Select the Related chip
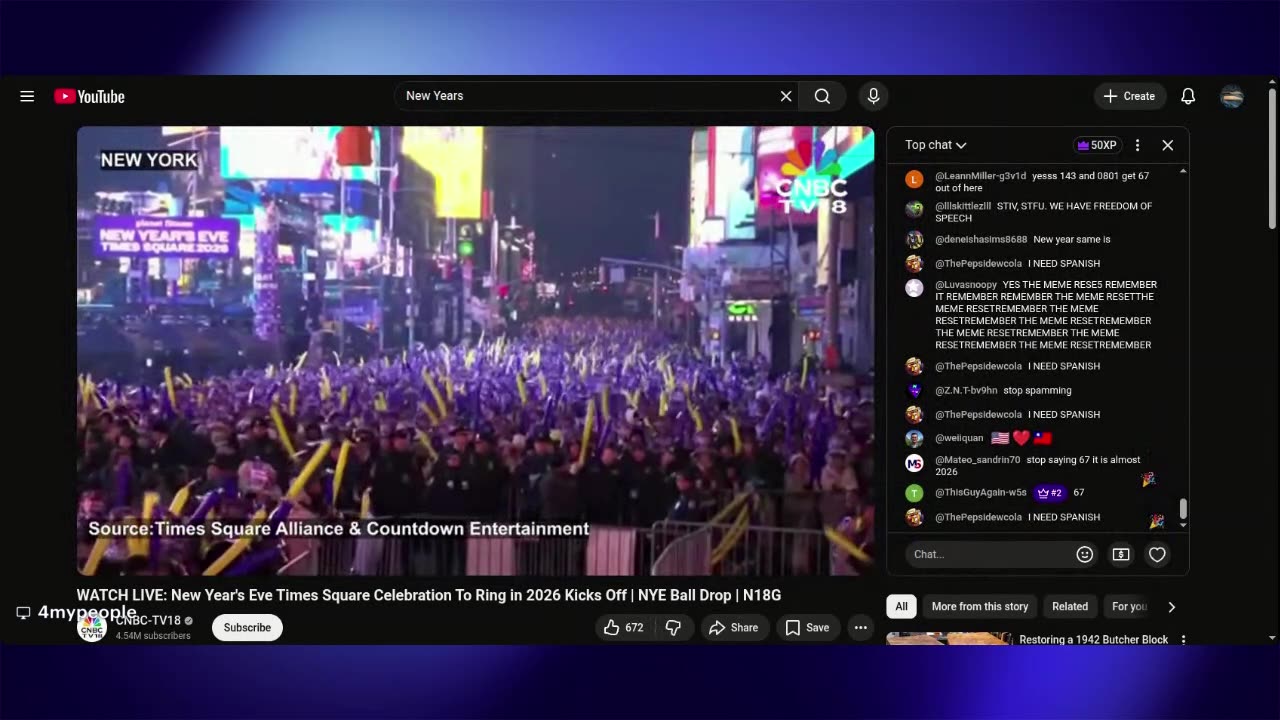Image resolution: width=1280 pixels, height=720 pixels. click(1069, 606)
